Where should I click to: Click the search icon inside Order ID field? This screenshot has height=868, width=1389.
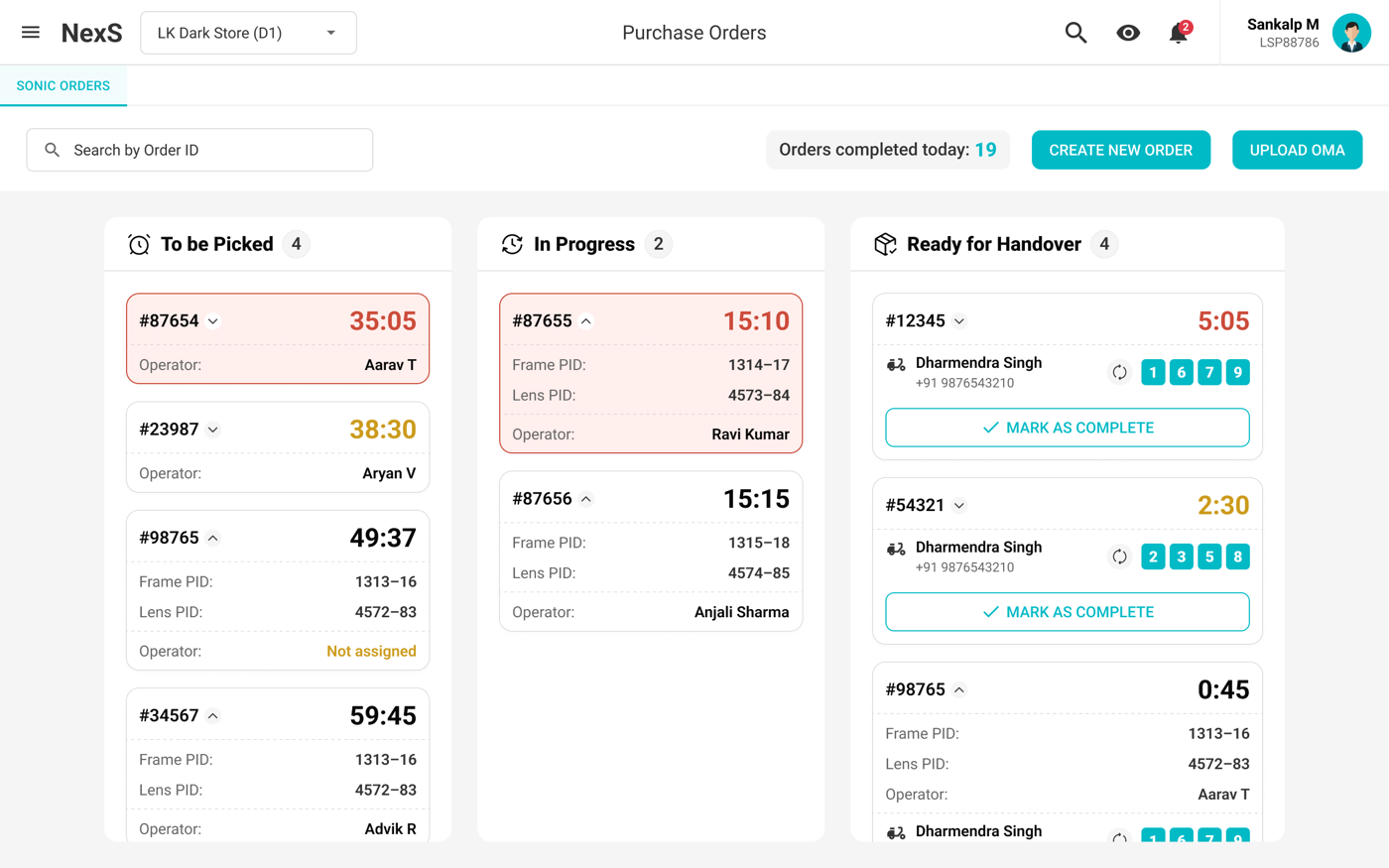[x=53, y=150]
